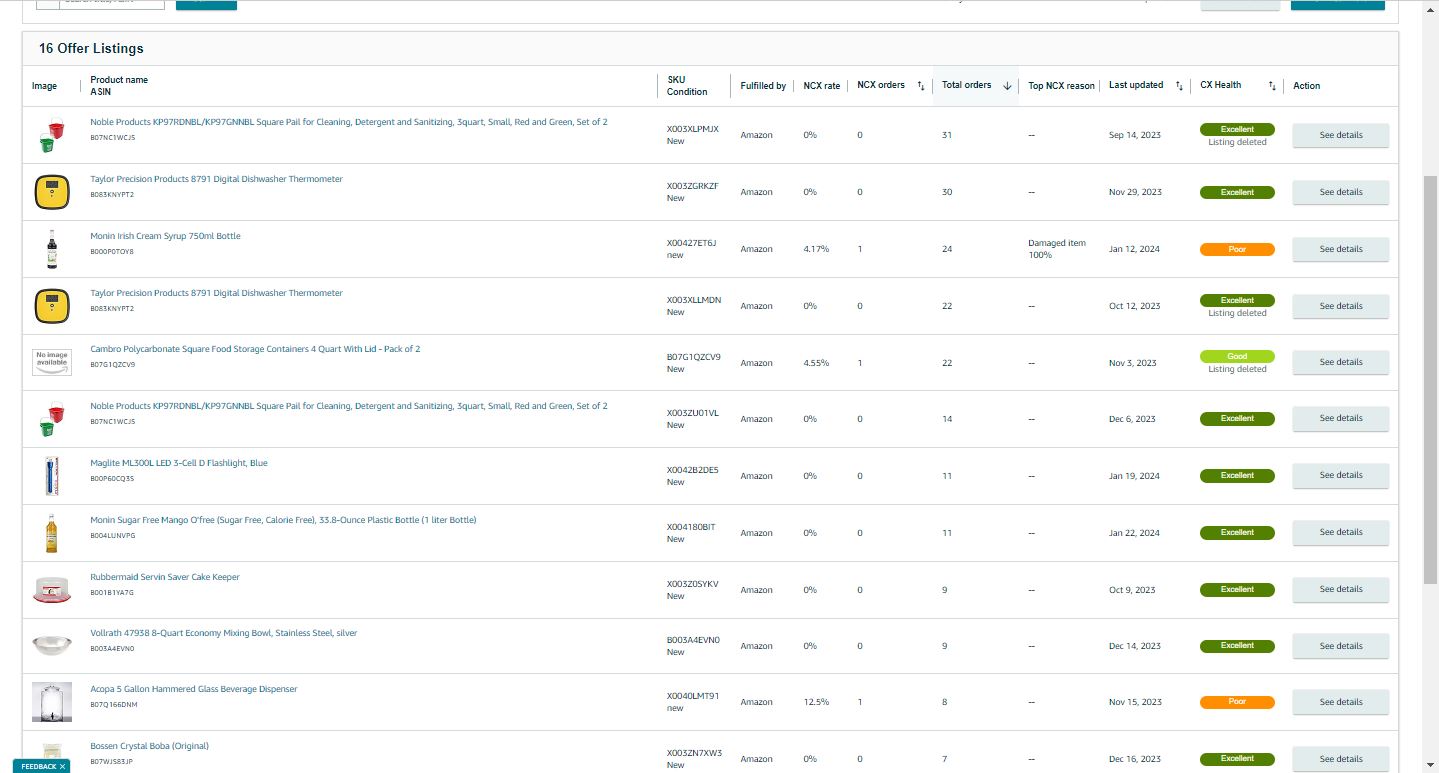1439x773 pixels.
Task: Click ASIN B000P0TOY8 under Monin Irish Cream
Action: click(112, 251)
